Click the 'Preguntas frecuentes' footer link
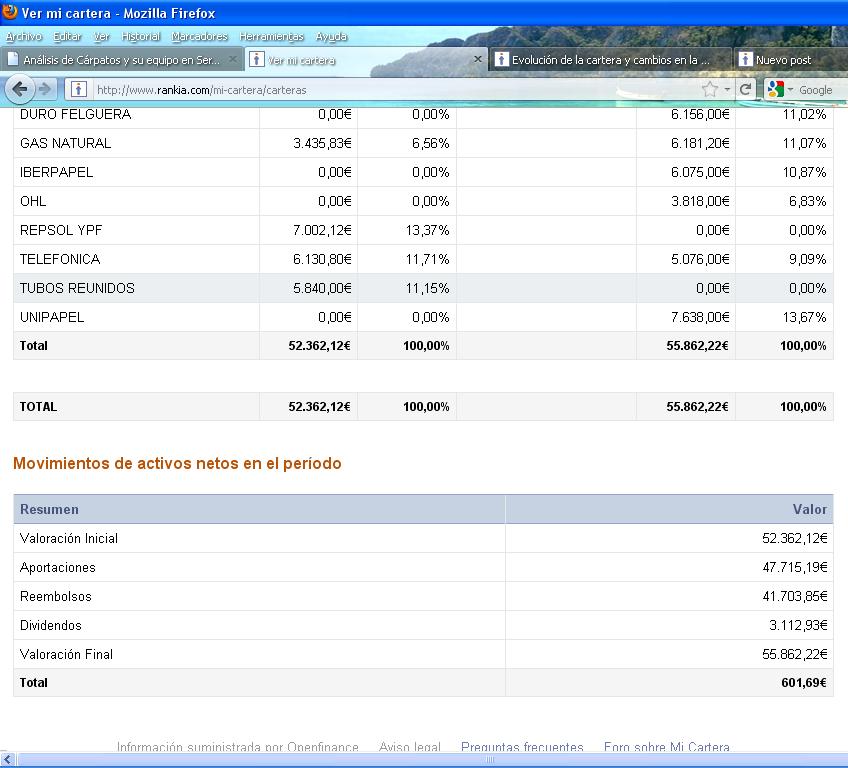This screenshot has width=848, height=768. pyautogui.click(x=522, y=747)
